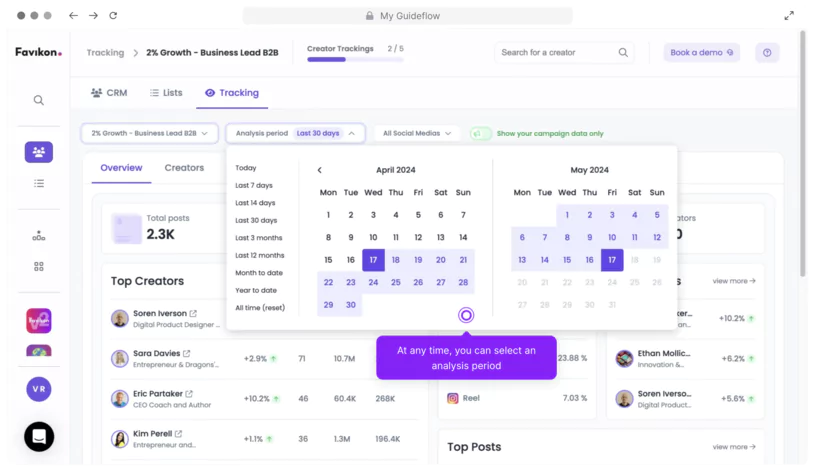
Task: Click the VR user avatar
Action: tap(39, 389)
